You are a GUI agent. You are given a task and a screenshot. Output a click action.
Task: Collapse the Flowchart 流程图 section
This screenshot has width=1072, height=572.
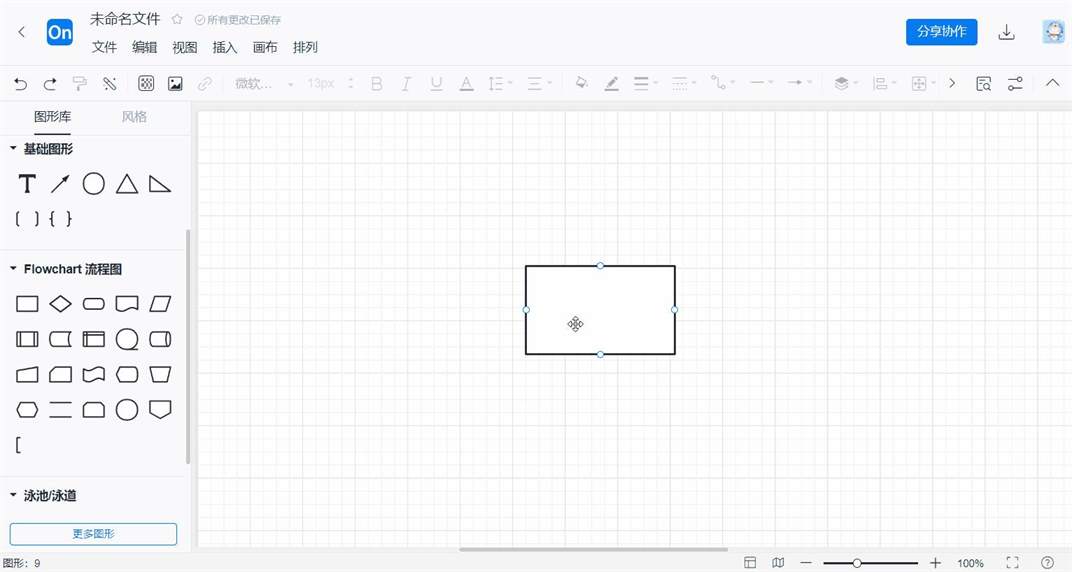[x=13, y=269]
